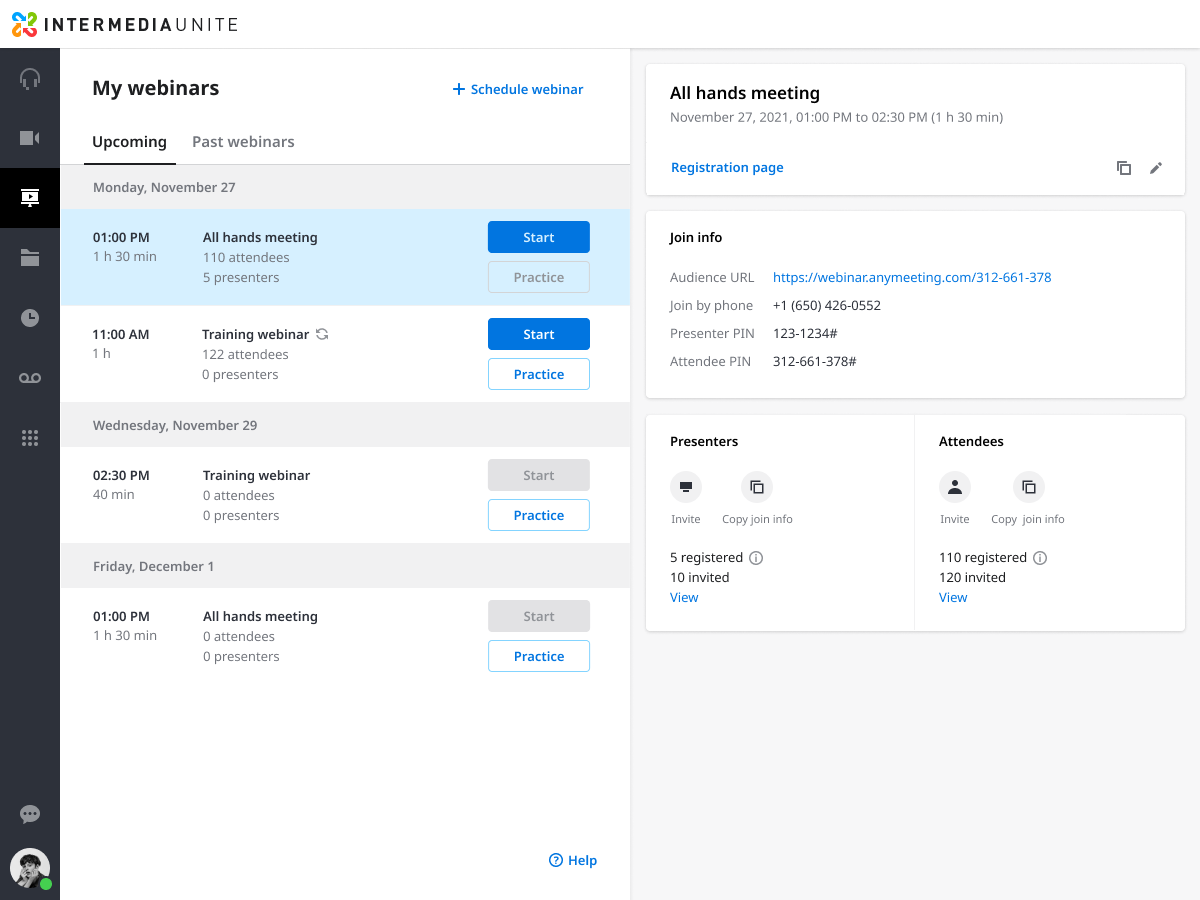Click the profile avatar at bottom left
Screen dimensions: 1200x900
pos(29,869)
